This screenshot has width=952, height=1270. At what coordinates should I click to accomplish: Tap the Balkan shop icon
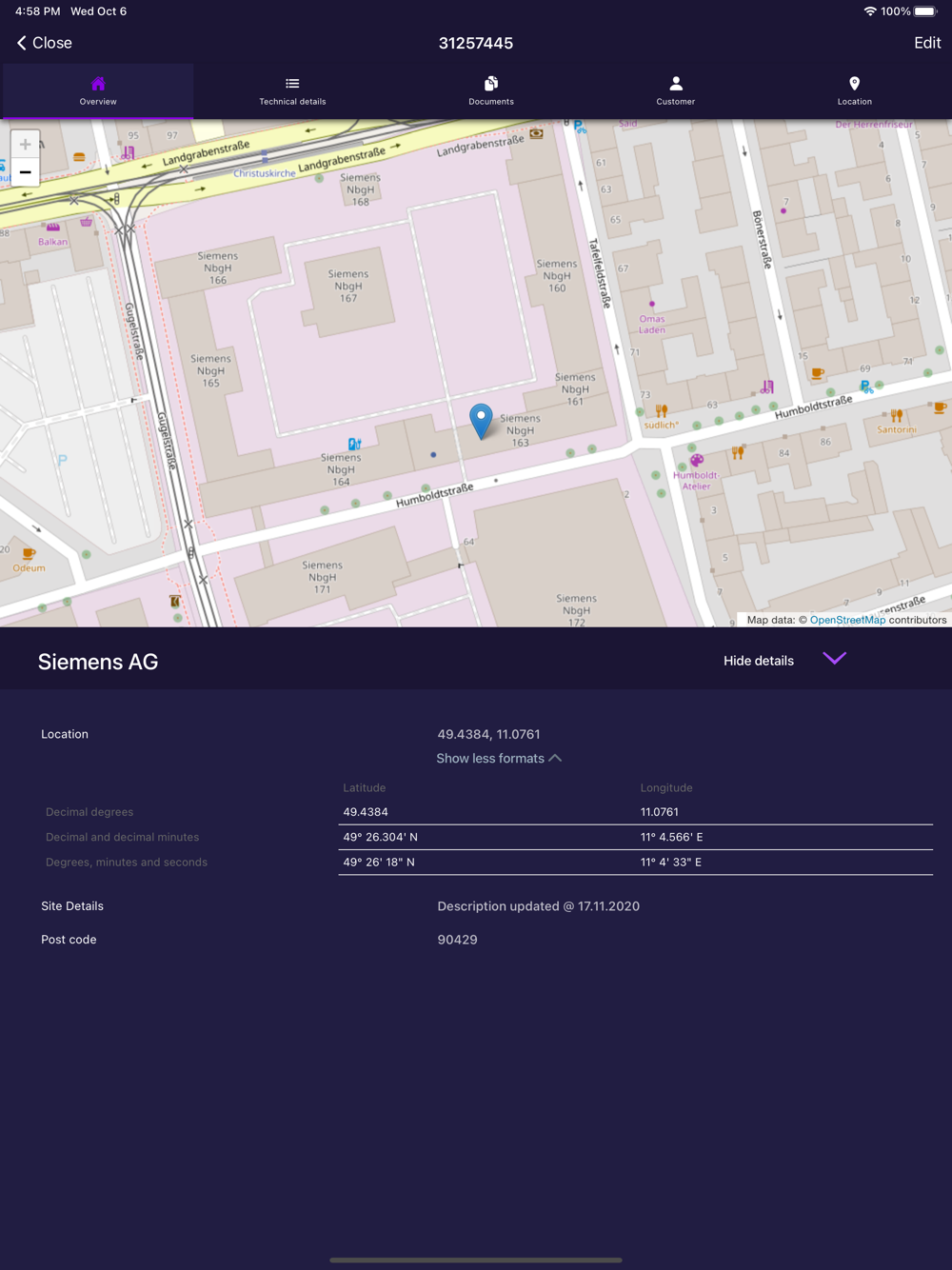(x=53, y=227)
